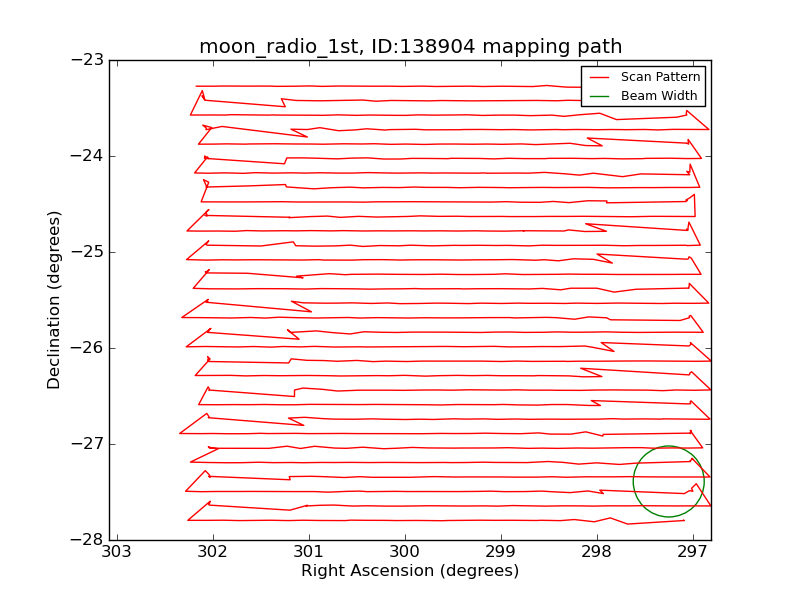Click the 299 tick label on x-axis
800x600 pixels.
(500, 552)
